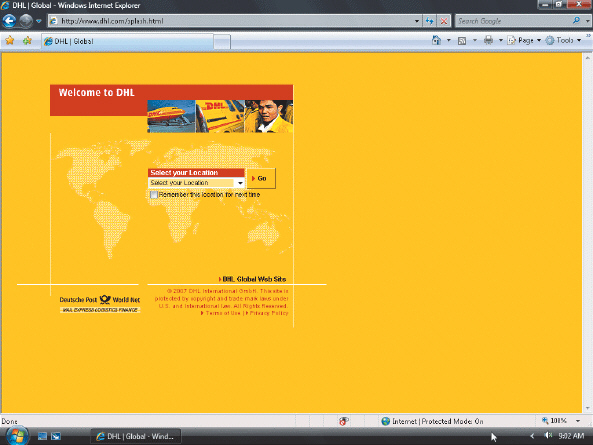Screen dimensions: 593x445
Task: Click DHL | Global taskbar window button
Action: [x=136, y=436]
